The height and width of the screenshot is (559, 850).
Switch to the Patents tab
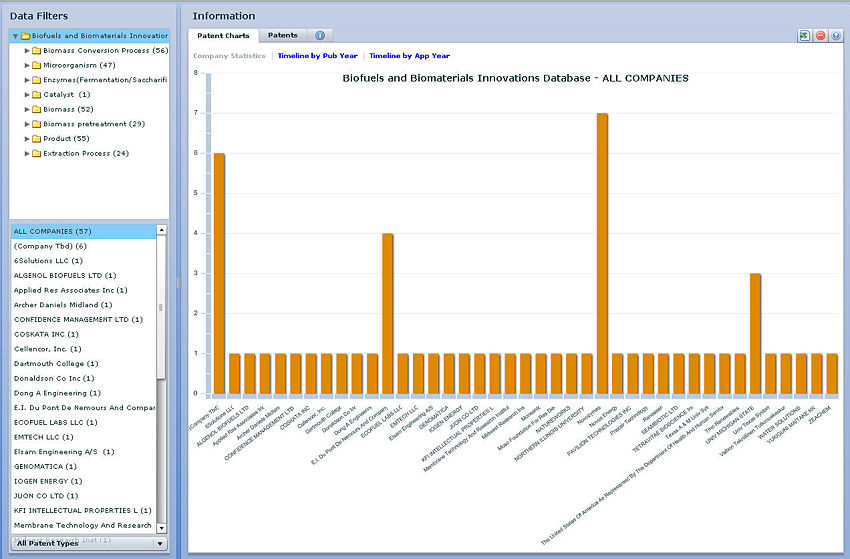283,36
